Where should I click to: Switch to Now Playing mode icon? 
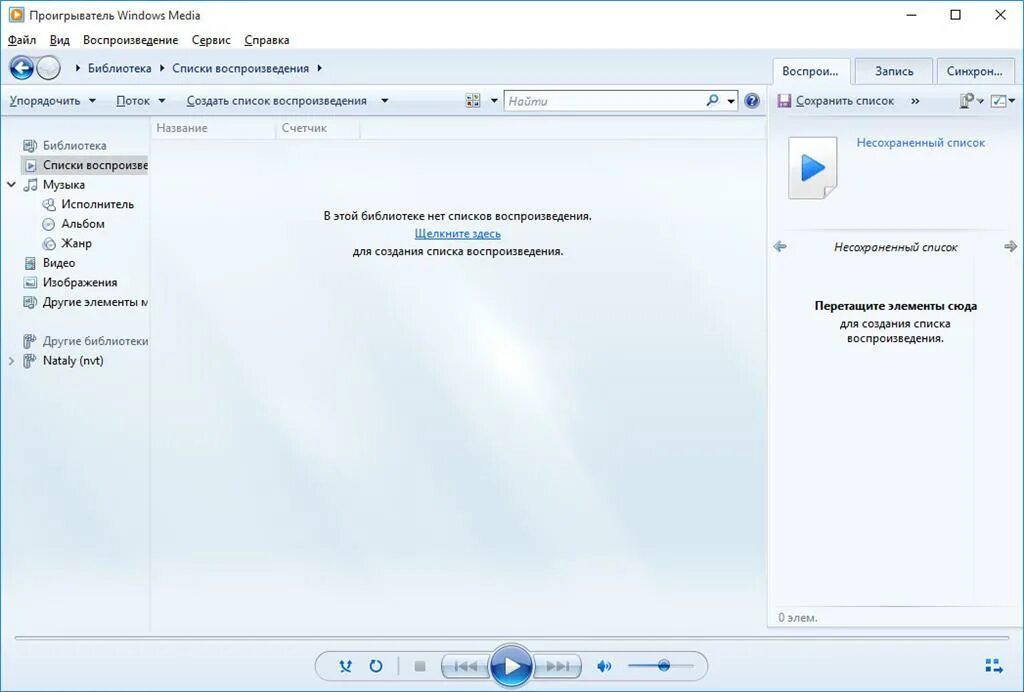coord(993,666)
